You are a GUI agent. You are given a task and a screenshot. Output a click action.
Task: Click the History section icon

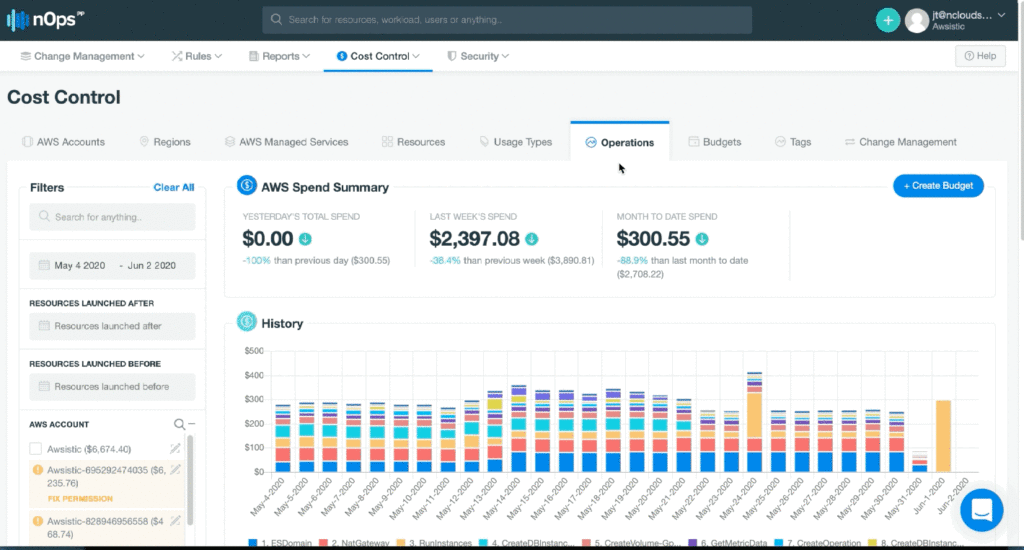tap(246, 321)
